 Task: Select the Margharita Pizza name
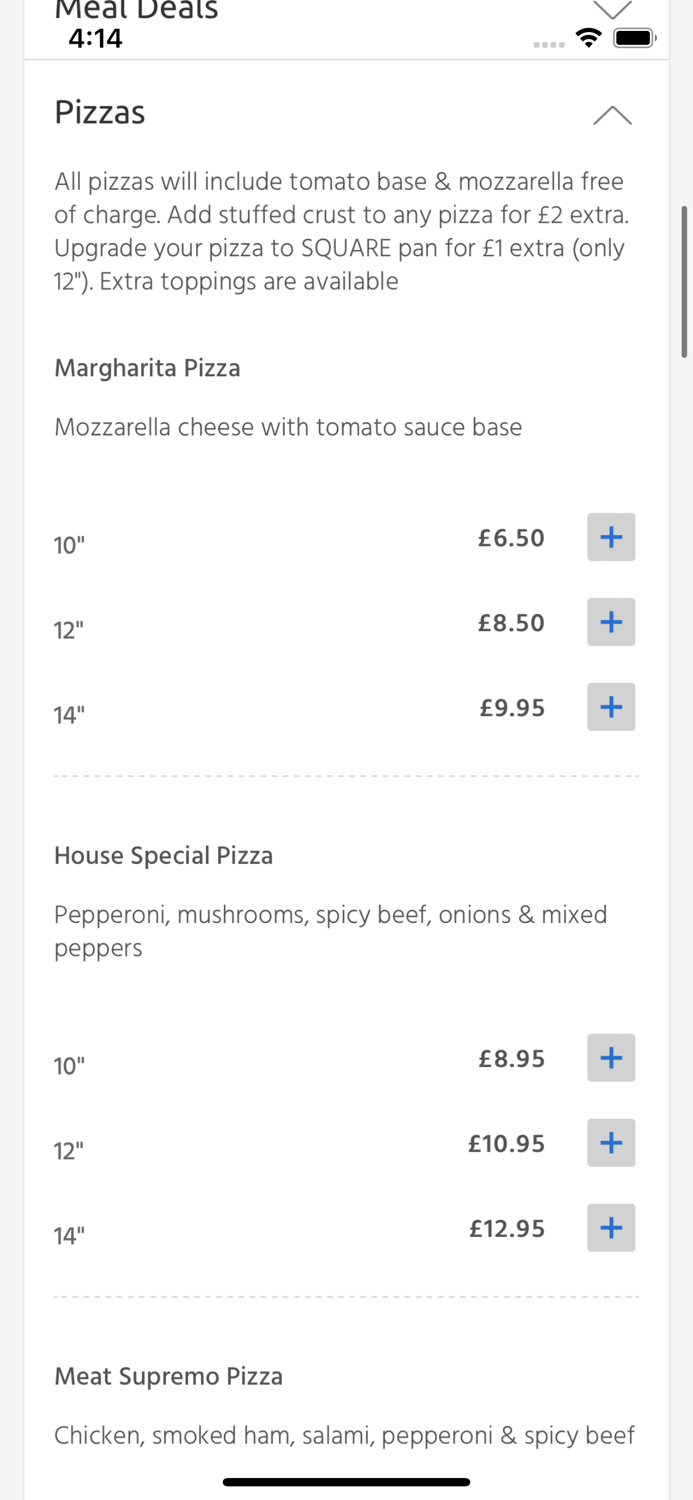pos(147,368)
